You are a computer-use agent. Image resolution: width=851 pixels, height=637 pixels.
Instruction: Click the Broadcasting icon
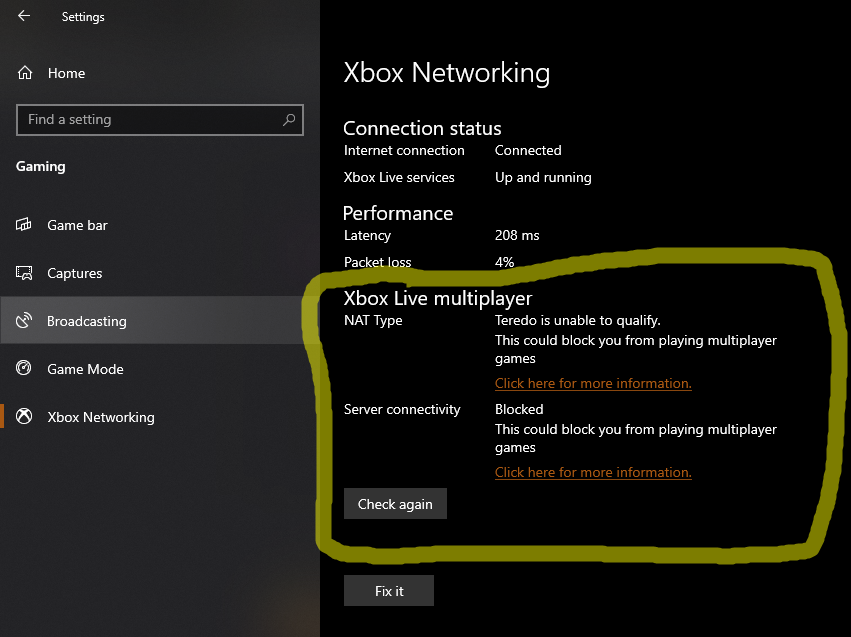(24, 320)
